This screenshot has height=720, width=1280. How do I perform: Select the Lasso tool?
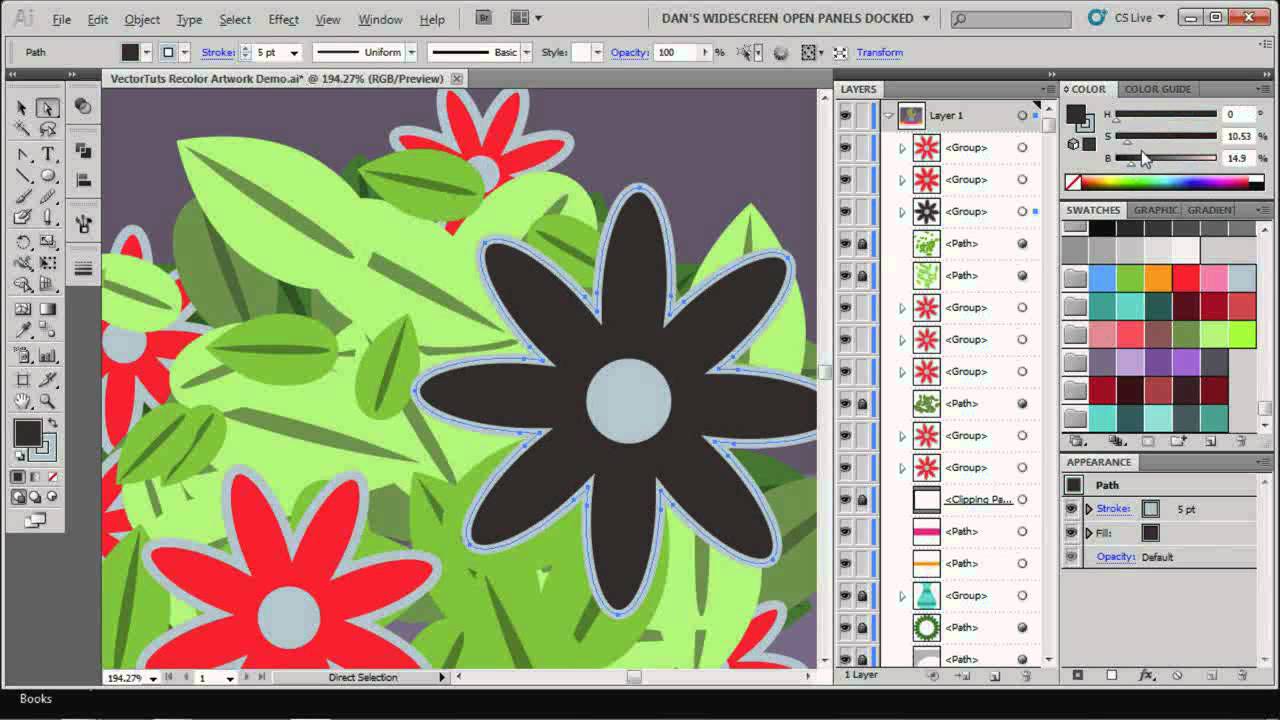tap(47, 130)
